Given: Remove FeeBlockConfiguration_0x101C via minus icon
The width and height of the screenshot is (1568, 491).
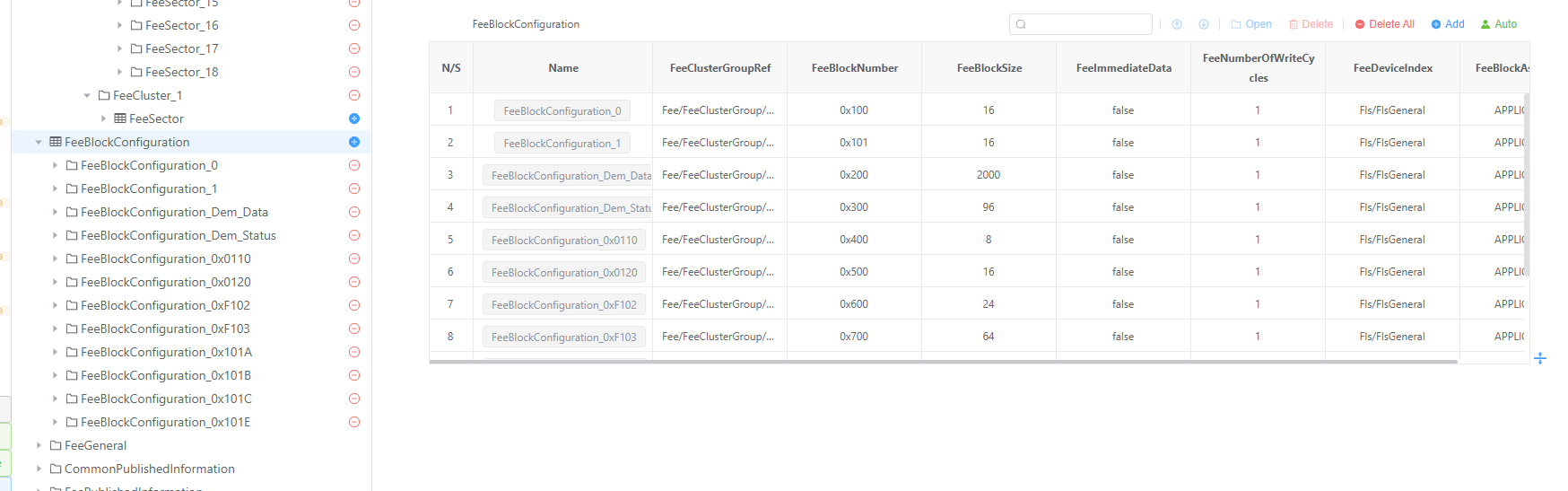Looking at the screenshot, I should tap(354, 399).
